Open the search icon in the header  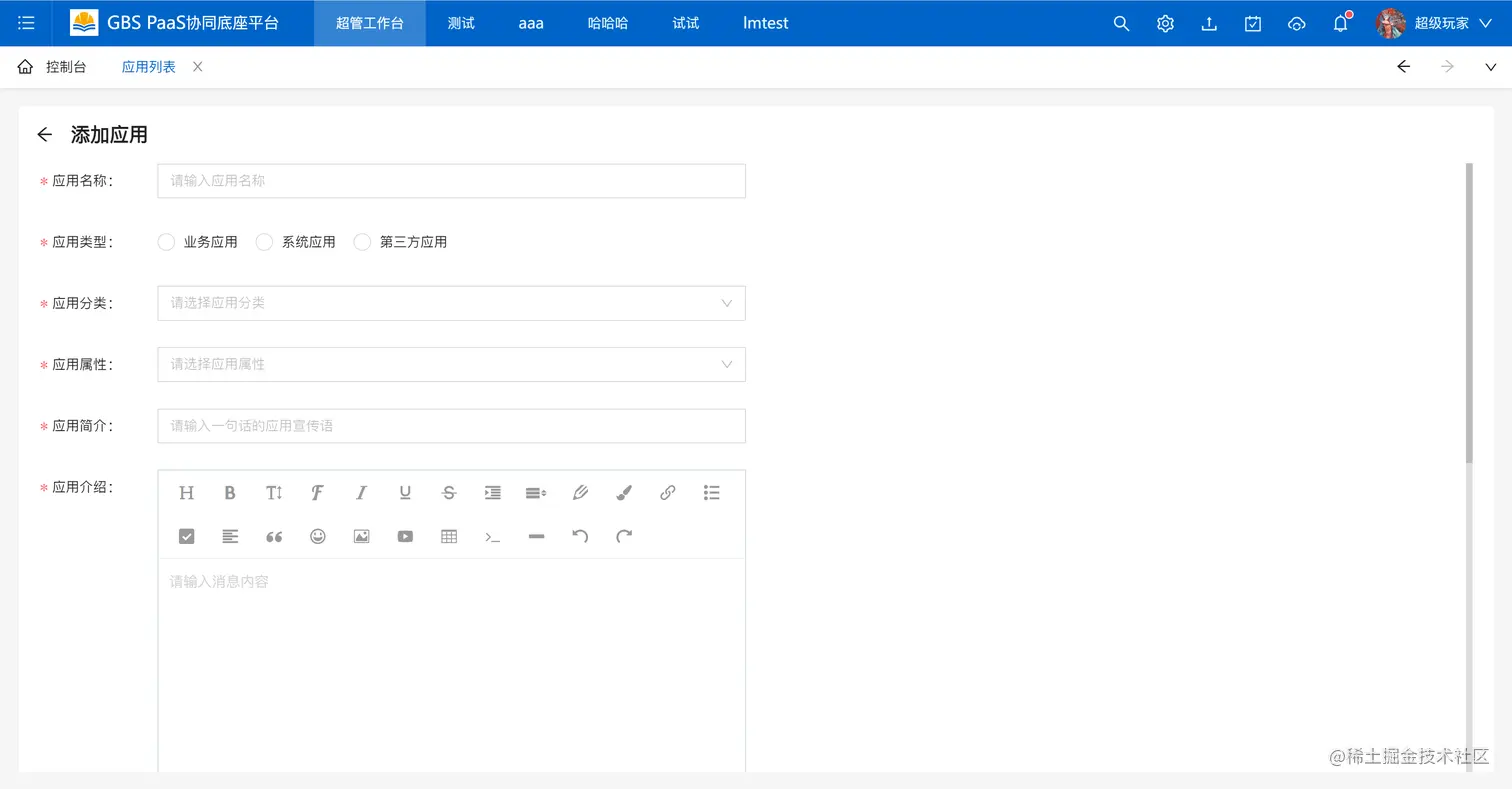(1121, 24)
